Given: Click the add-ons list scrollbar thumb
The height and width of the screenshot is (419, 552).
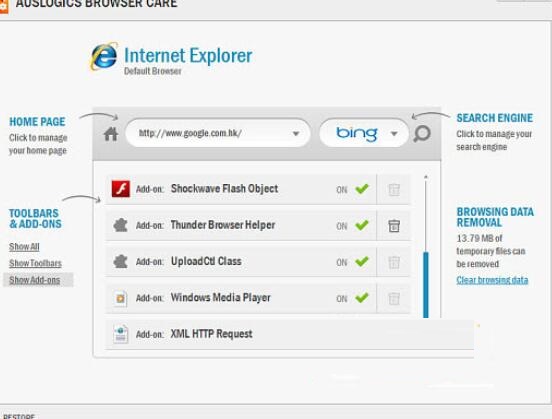Looking at the screenshot, I should point(426,285).
